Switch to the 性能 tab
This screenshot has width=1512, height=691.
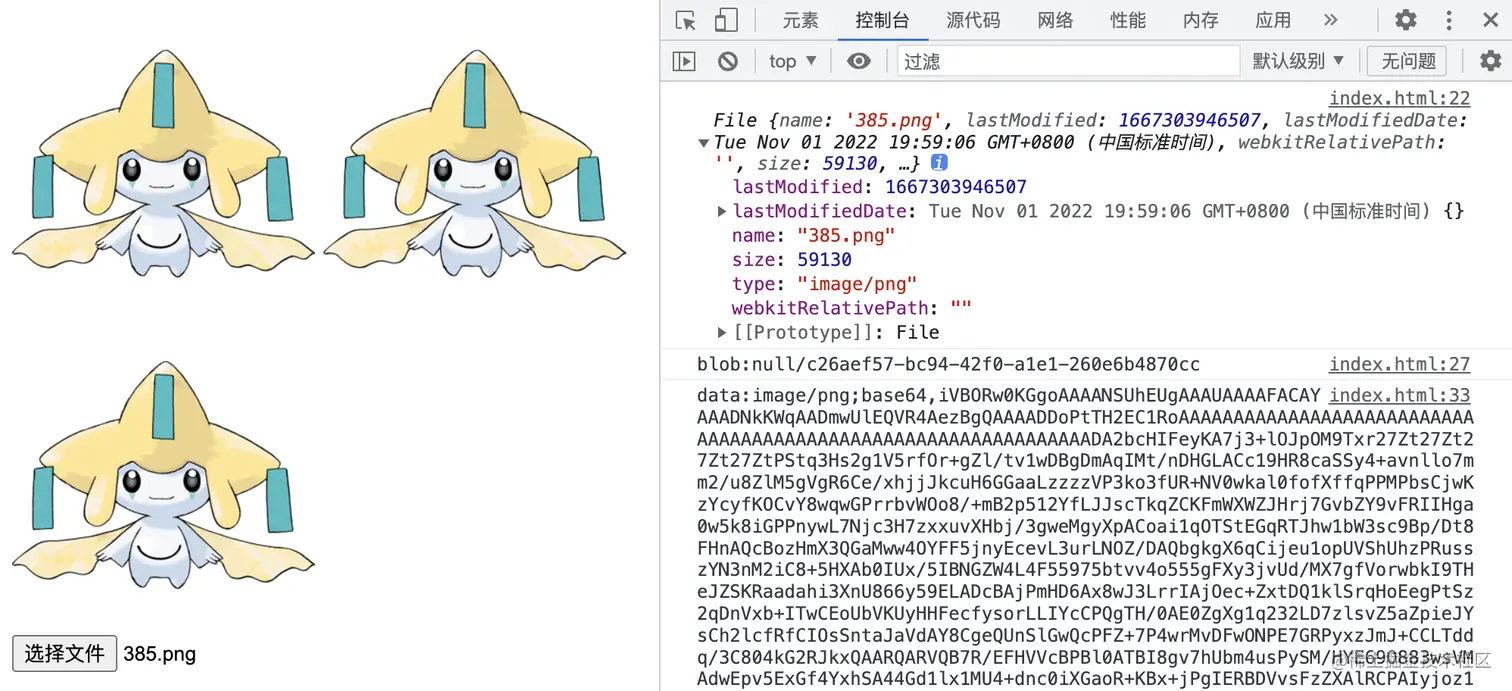pyautogui.click(x=1128, y=20)
